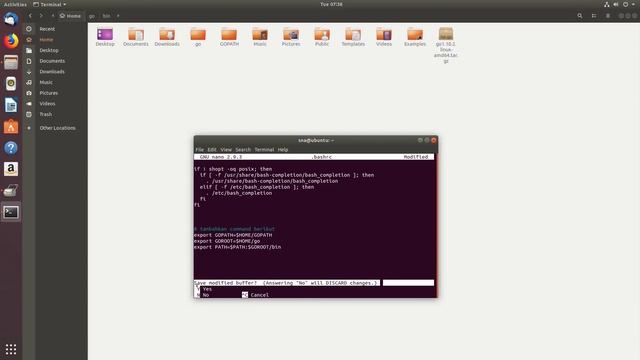Open Ubuntu Software from the dock
This screenshot has height=360, width=640.
pos(11,127)
